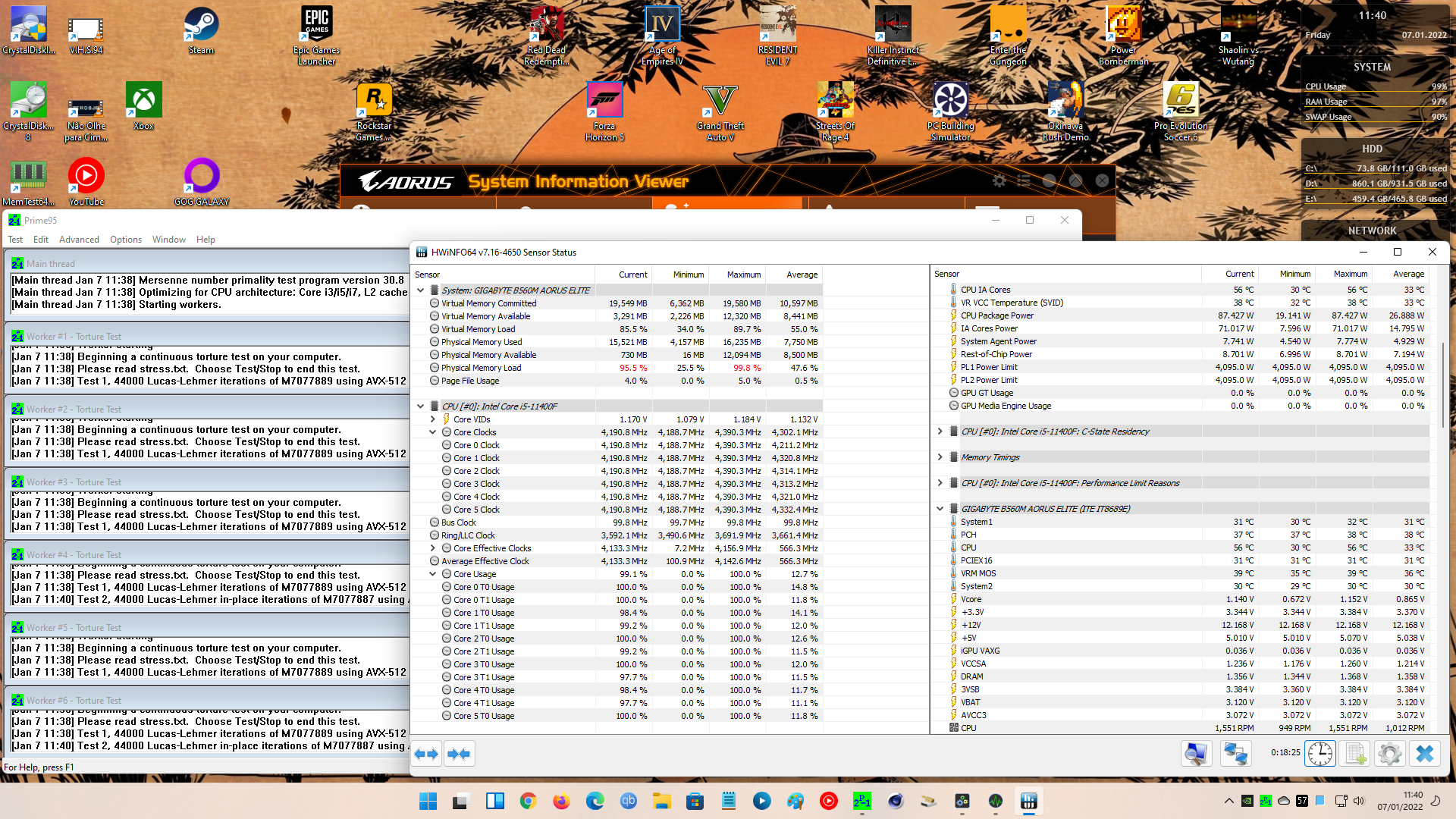Collapse System: GIGABYTE B560M AORUS ELITE group
Image resolution: width=1456 pixels, height=819 pixels.
click(421, 290)
